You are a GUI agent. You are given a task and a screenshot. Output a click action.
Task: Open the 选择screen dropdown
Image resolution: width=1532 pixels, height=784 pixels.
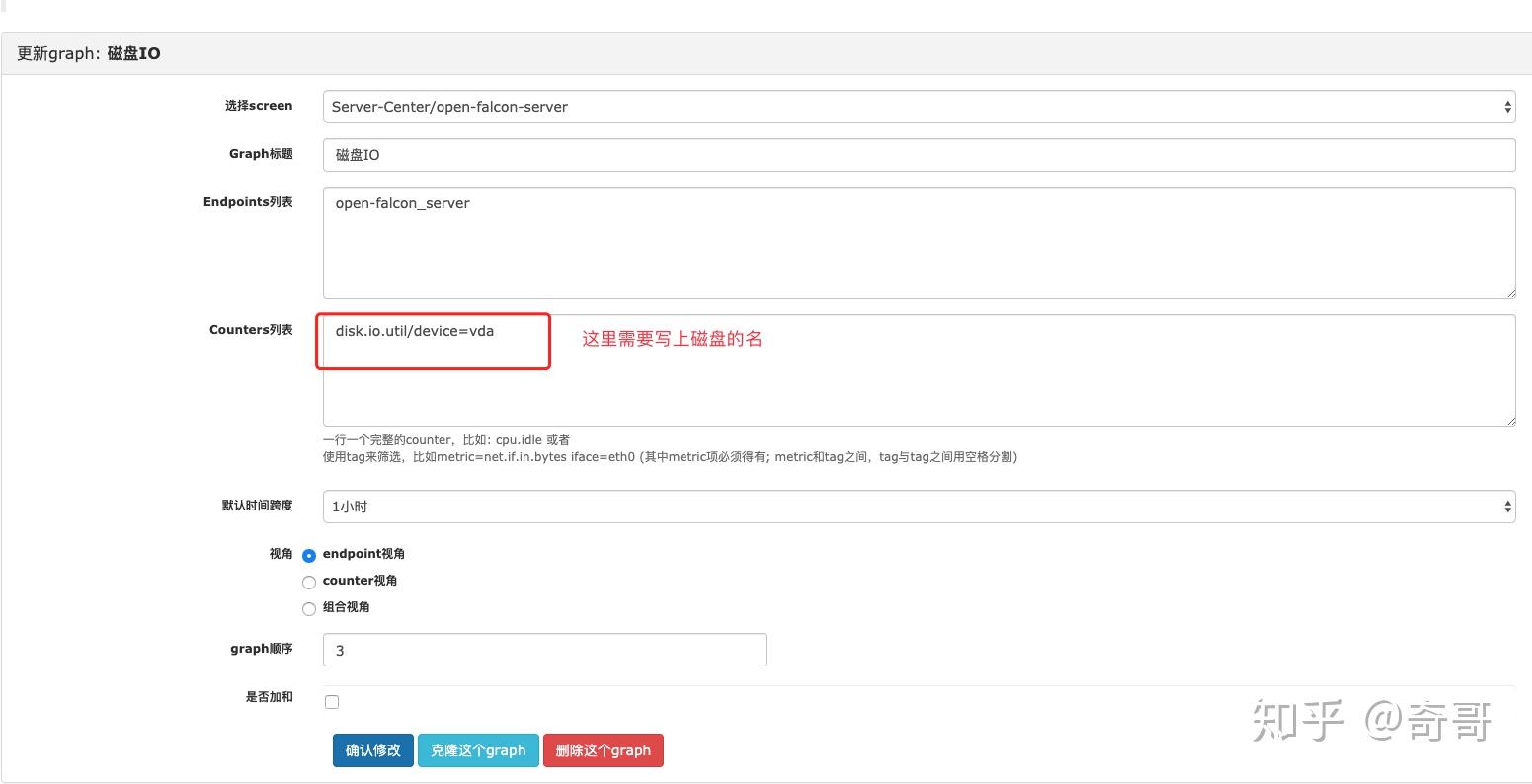(x=919, y=106)
